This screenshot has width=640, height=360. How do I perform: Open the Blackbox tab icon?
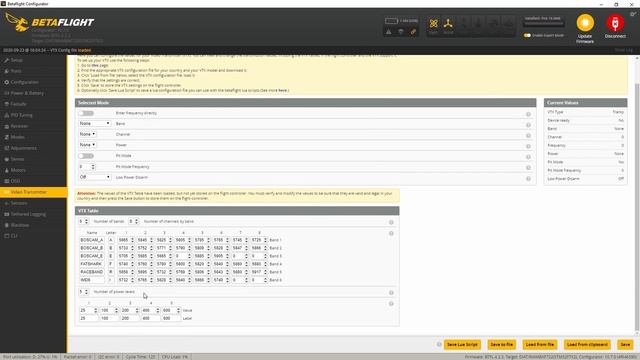7,225
